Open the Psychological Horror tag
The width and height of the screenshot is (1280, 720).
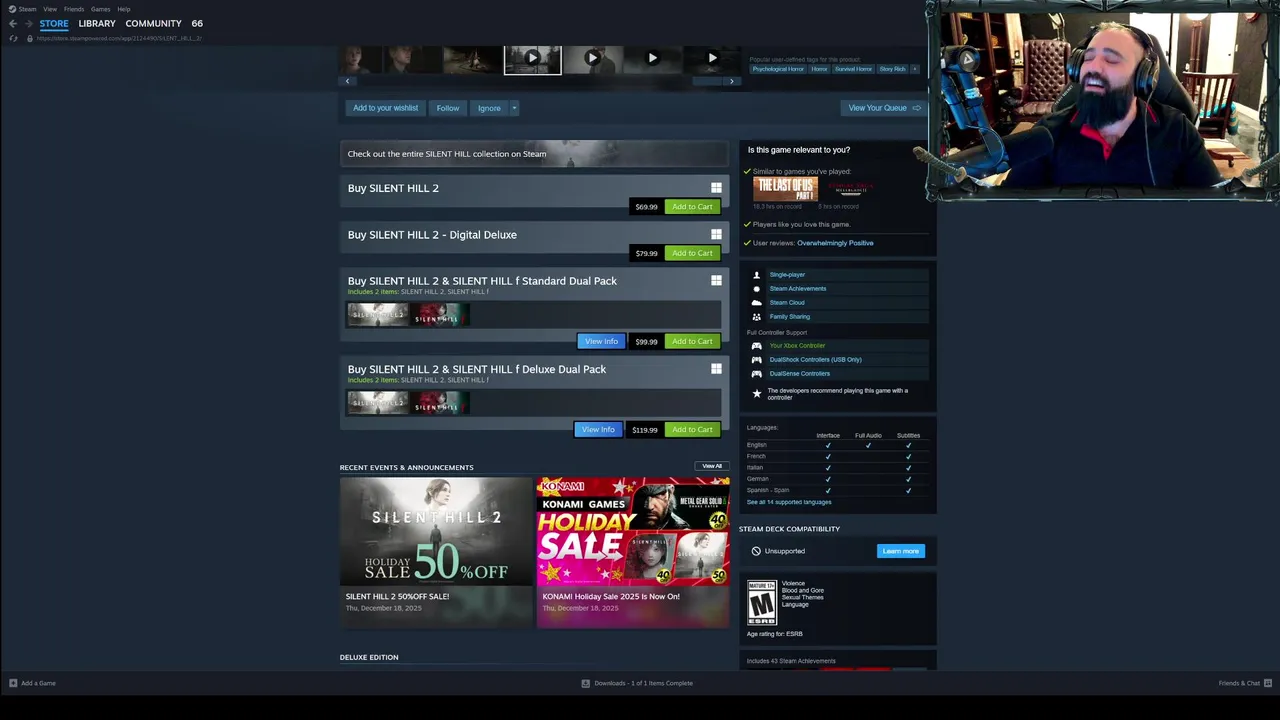778,69
